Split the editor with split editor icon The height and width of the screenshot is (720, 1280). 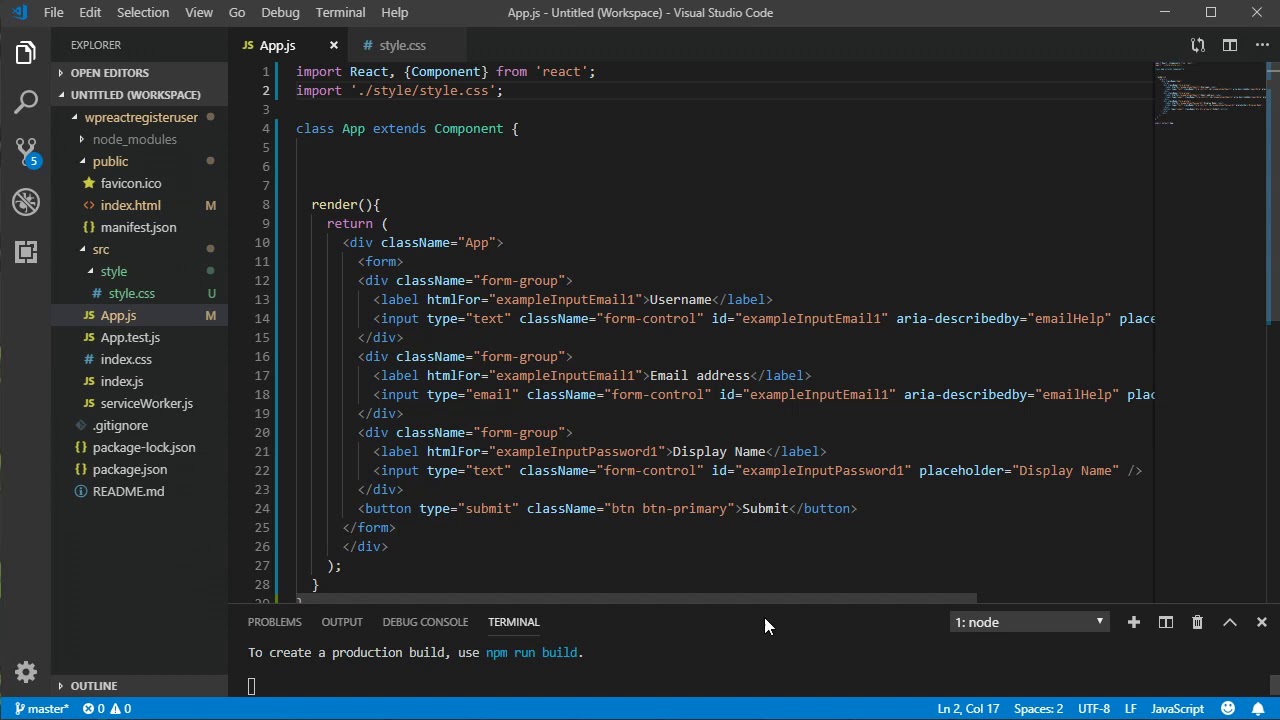coord(1230,45)
